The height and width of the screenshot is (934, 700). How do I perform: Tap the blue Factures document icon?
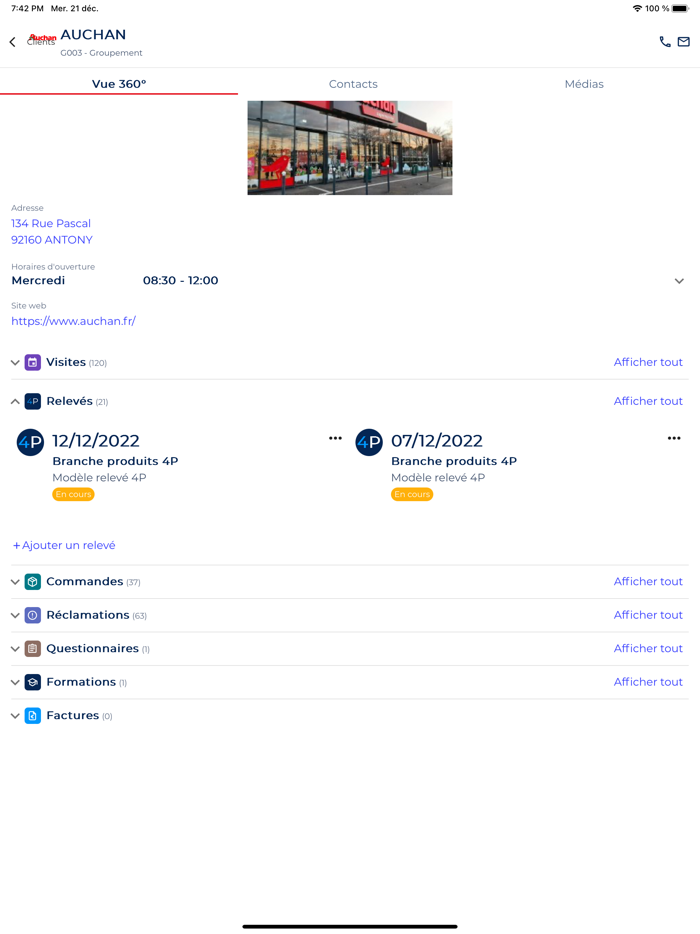click(33, 715)
